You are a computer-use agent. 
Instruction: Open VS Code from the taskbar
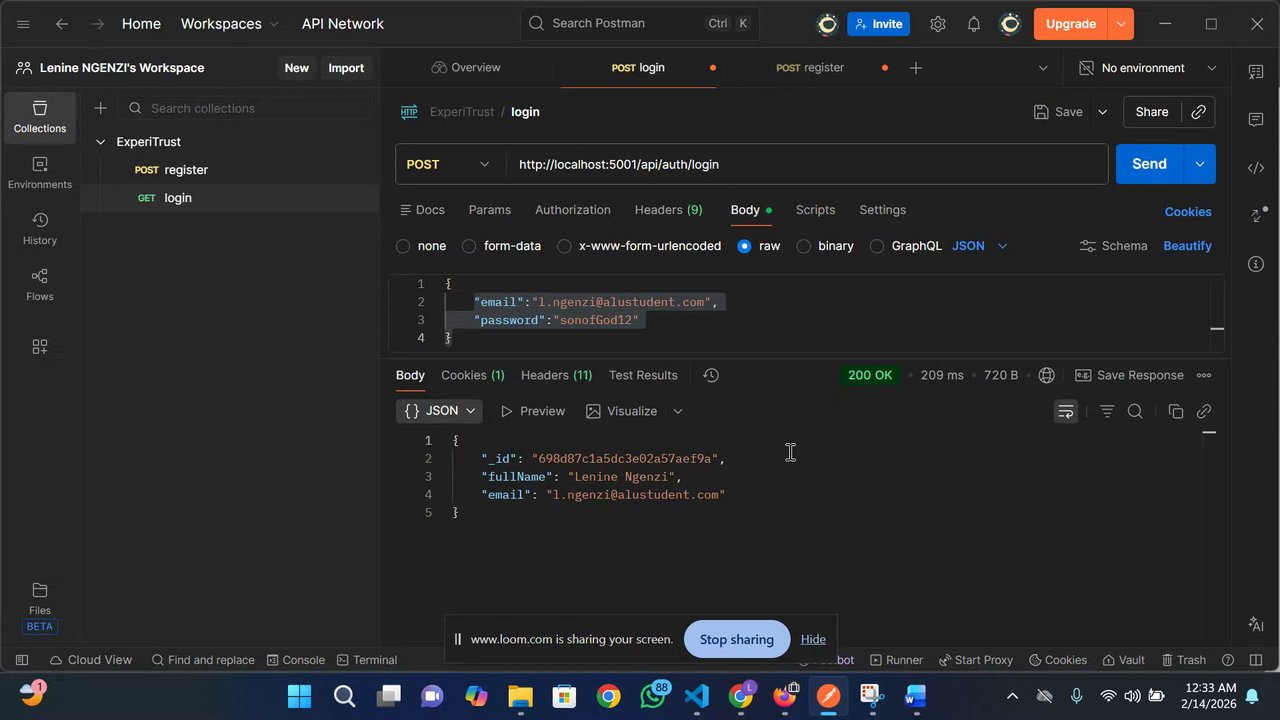(697, 696)
